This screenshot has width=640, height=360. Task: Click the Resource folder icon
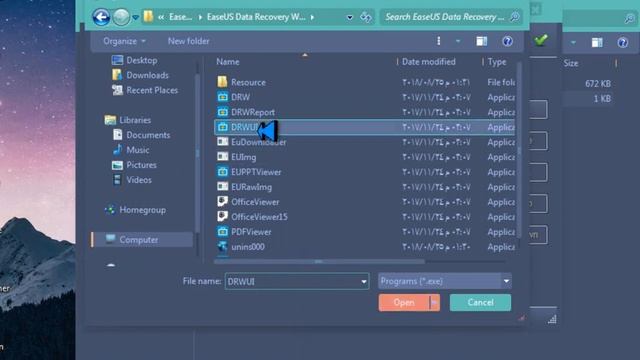(x=222, y=82)
